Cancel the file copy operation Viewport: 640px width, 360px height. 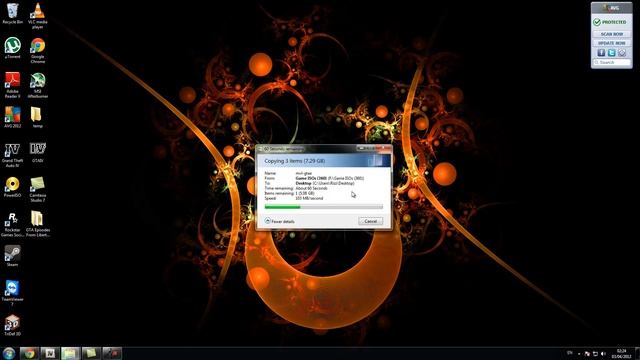click(x=370, y=221)
